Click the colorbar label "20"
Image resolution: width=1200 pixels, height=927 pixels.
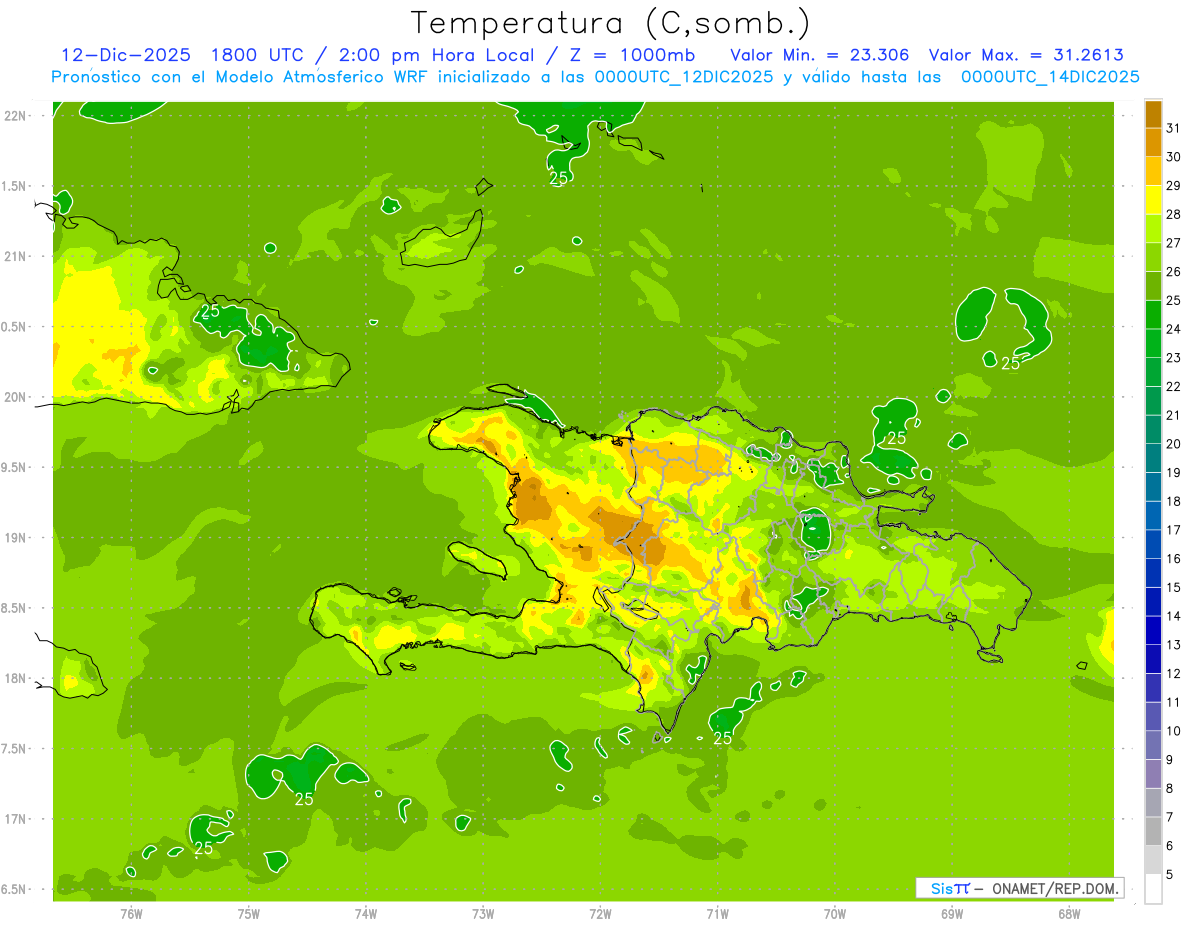pyautogui.click(x=1174, y=444)
